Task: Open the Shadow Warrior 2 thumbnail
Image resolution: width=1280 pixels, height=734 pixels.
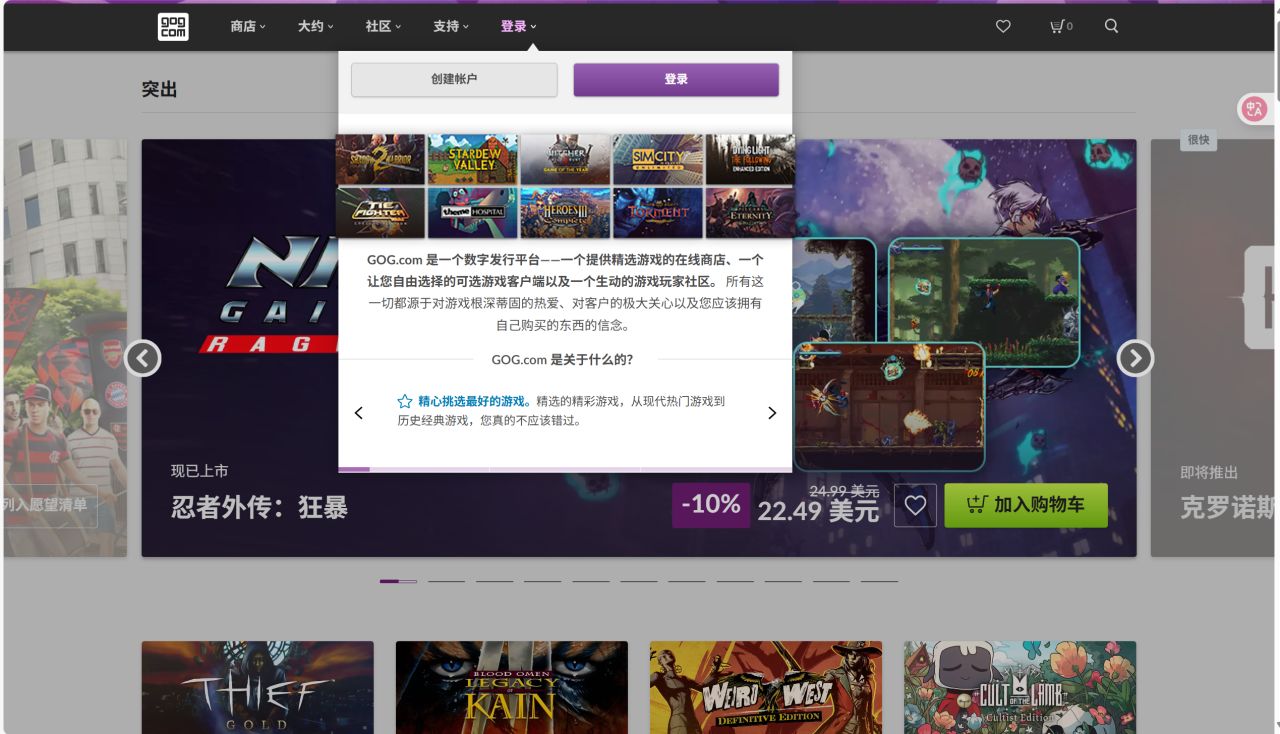Action: point(381,159)
